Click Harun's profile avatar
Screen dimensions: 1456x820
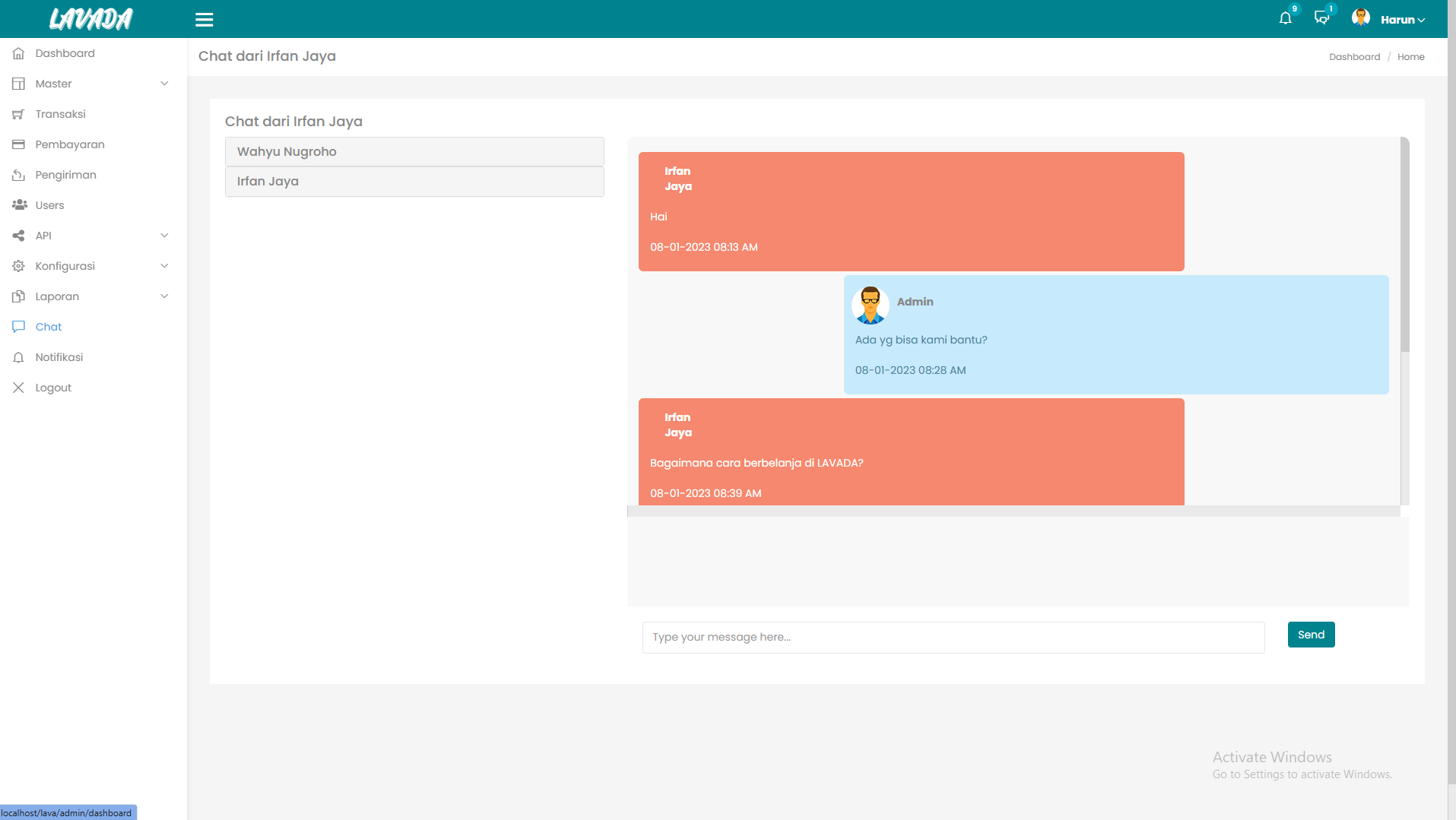[1360, 18]
